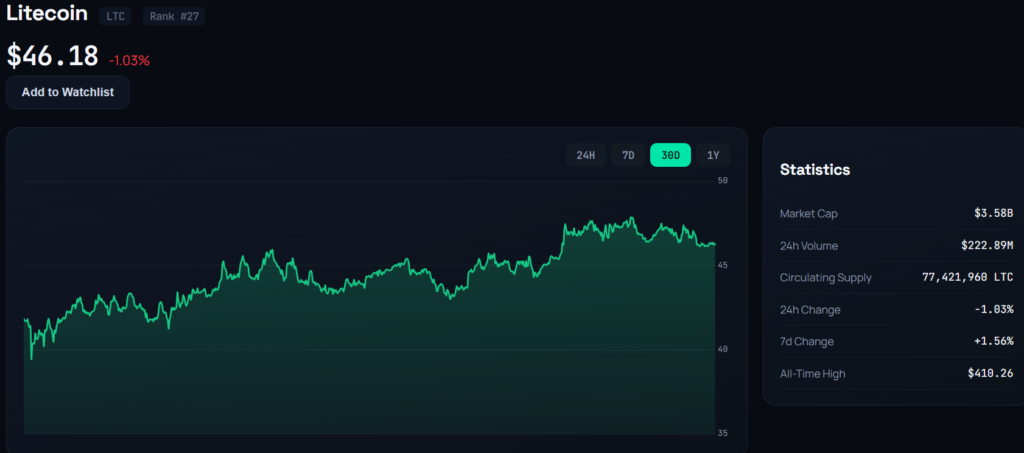Switch chart to 24H range

click(x=586, y=155)
